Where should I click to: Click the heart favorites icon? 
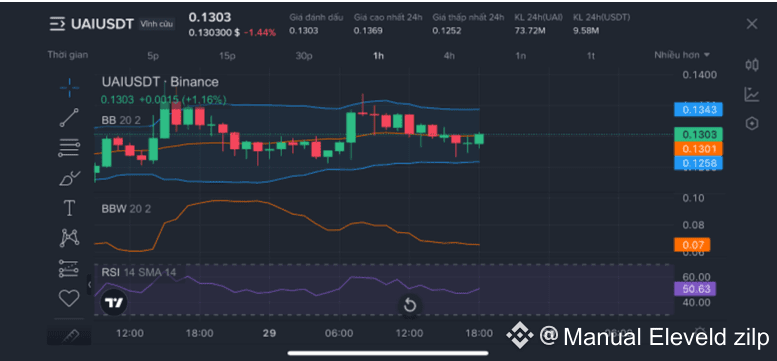[x=69, y=298]
